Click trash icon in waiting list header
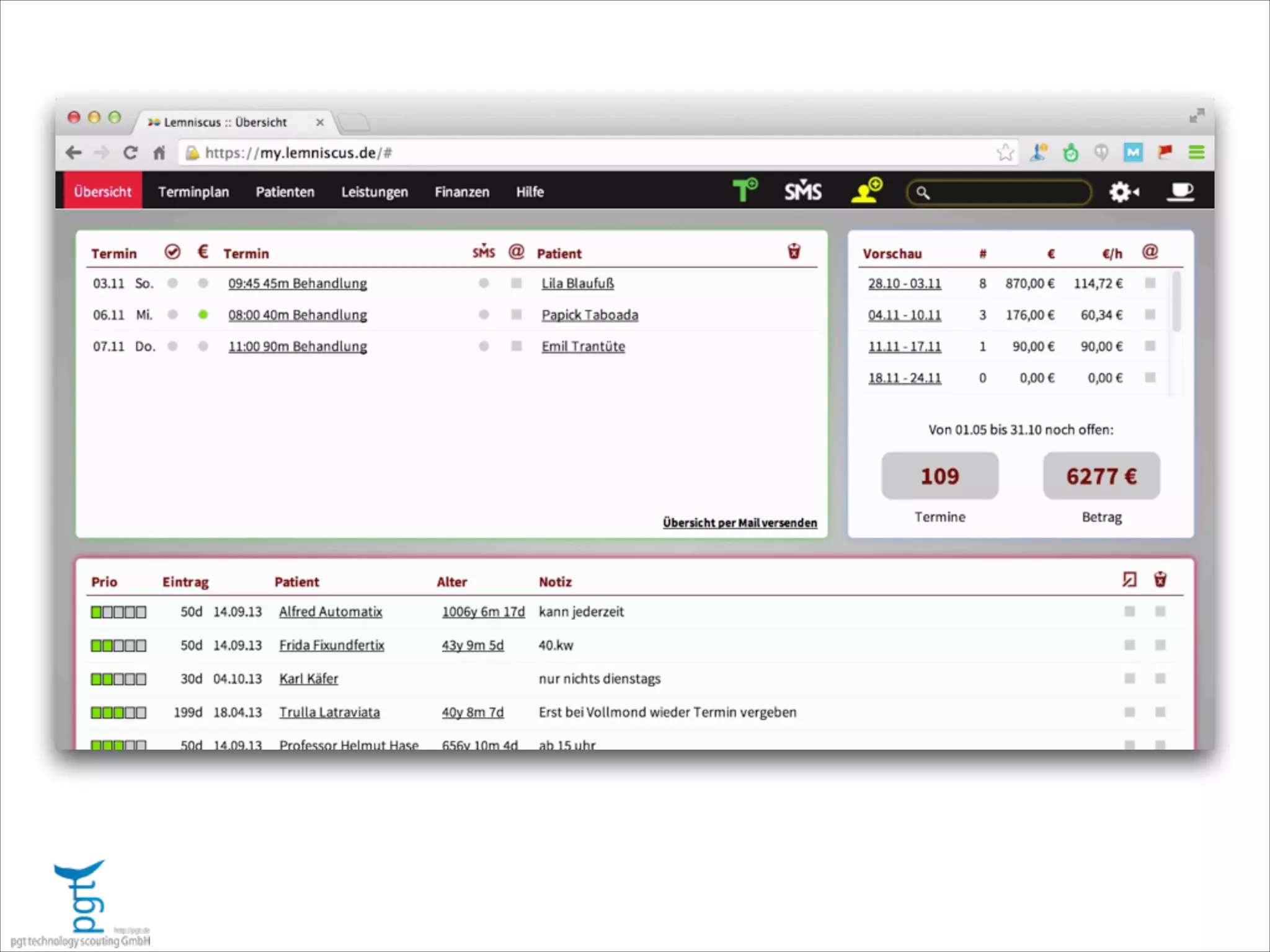1270x952 pixels. point(1160,580)
